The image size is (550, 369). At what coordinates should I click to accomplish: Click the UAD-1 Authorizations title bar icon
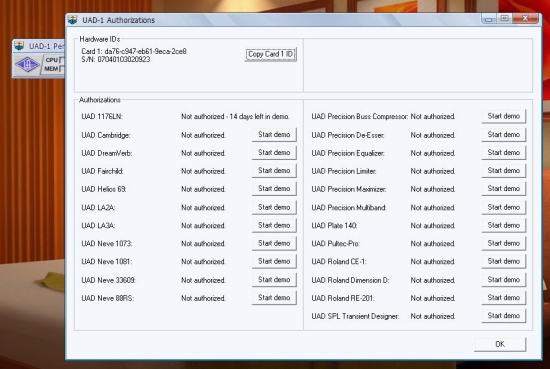tap(73, 20)
